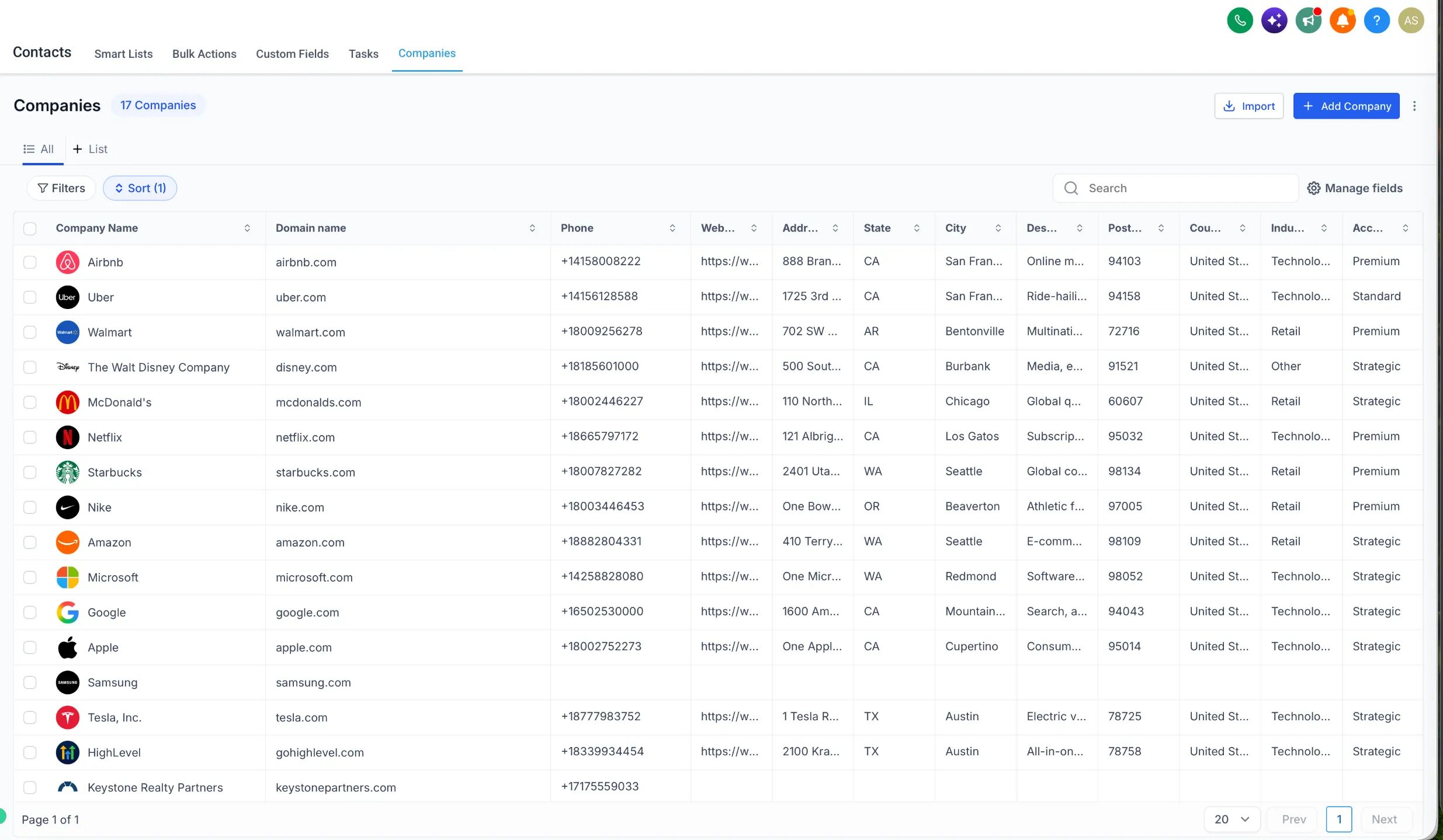This screenshot has height=840, width=1443.
Task: Open the Tasks tab
Action: point(363,54)
